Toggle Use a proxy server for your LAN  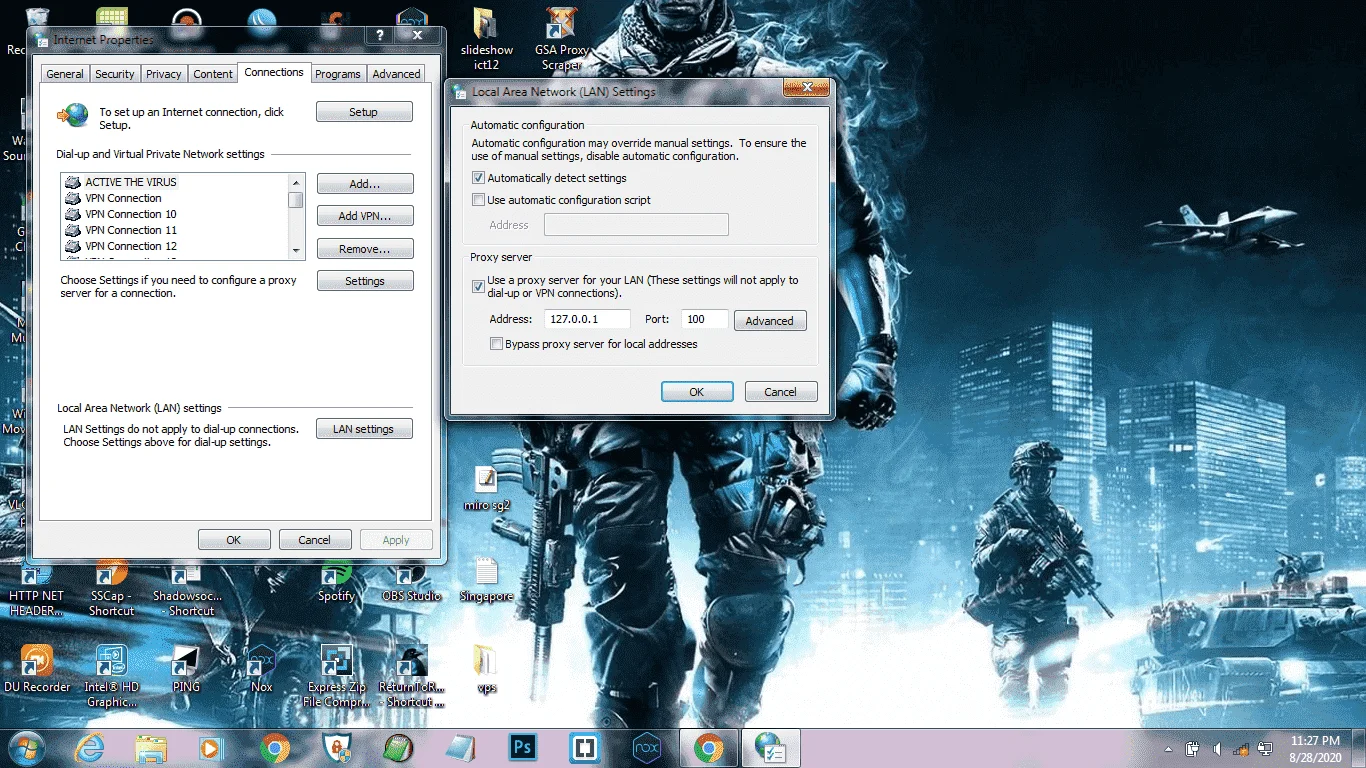(479, 286)
